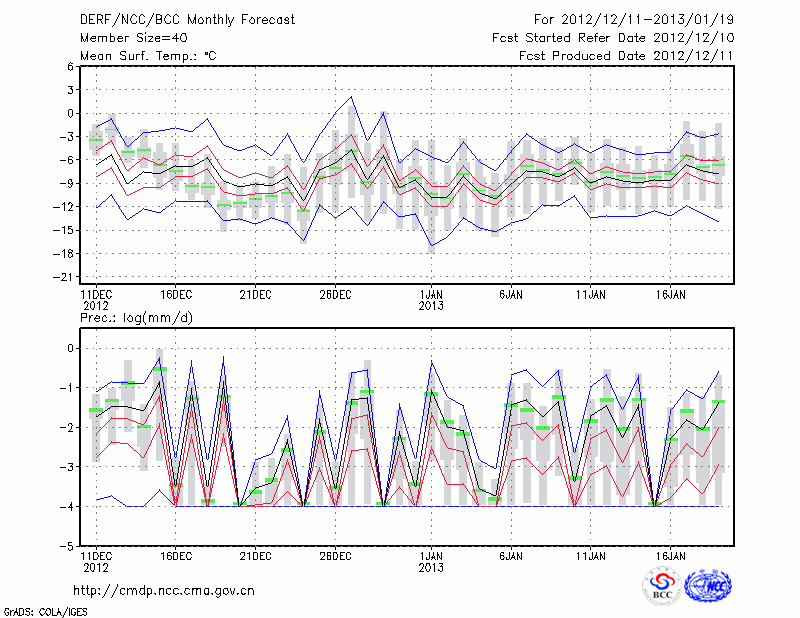Click 6JAN marker on precipitation chart axis
Image resolution: width=800 pixels, height=618 pixels.
(511, 553)
